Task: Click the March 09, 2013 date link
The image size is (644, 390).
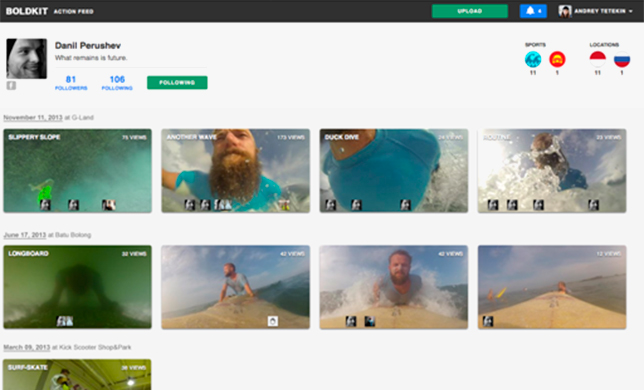Action: pos(27,347)
